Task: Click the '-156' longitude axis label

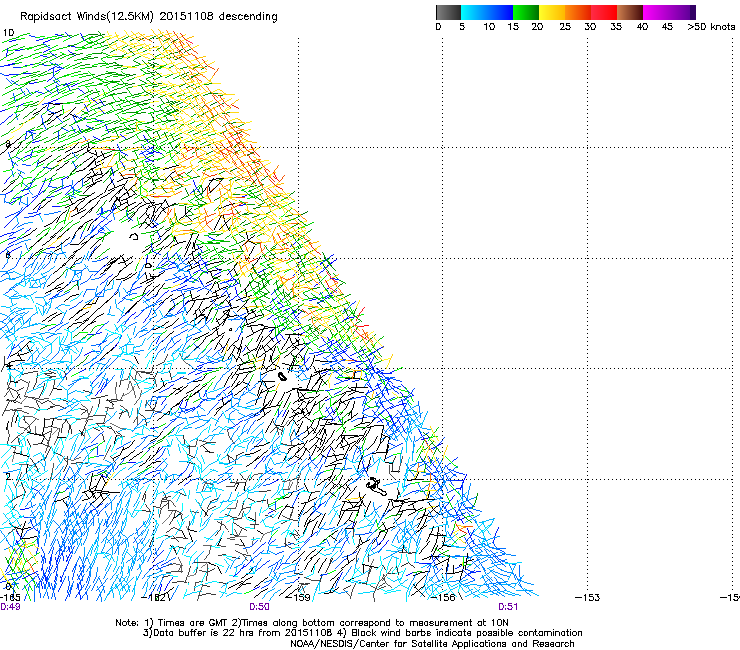Action: tap(443, 598)
